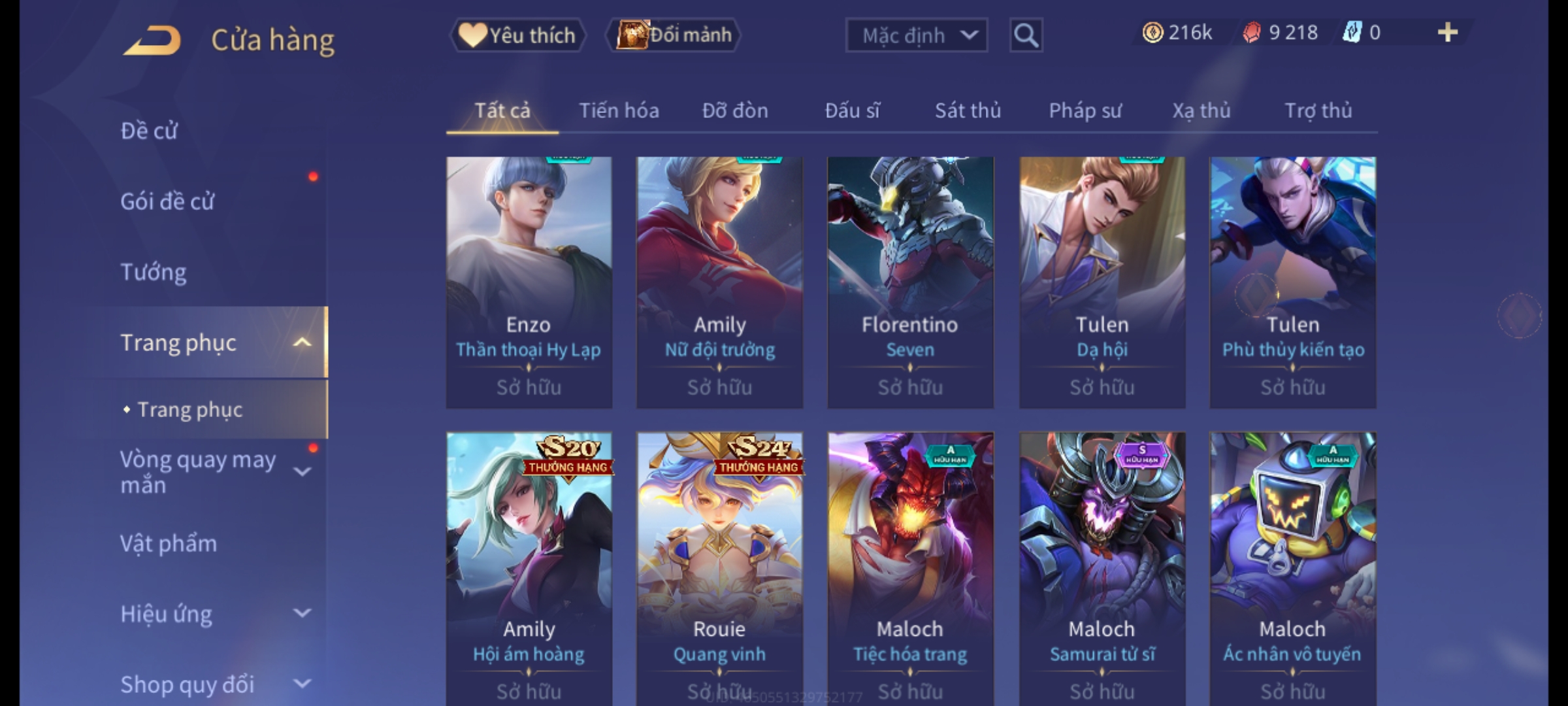The height and width of the screenshot is (706, 1568).
Task: Open the Mặc định sort dropdown
Action: point(916,35)
